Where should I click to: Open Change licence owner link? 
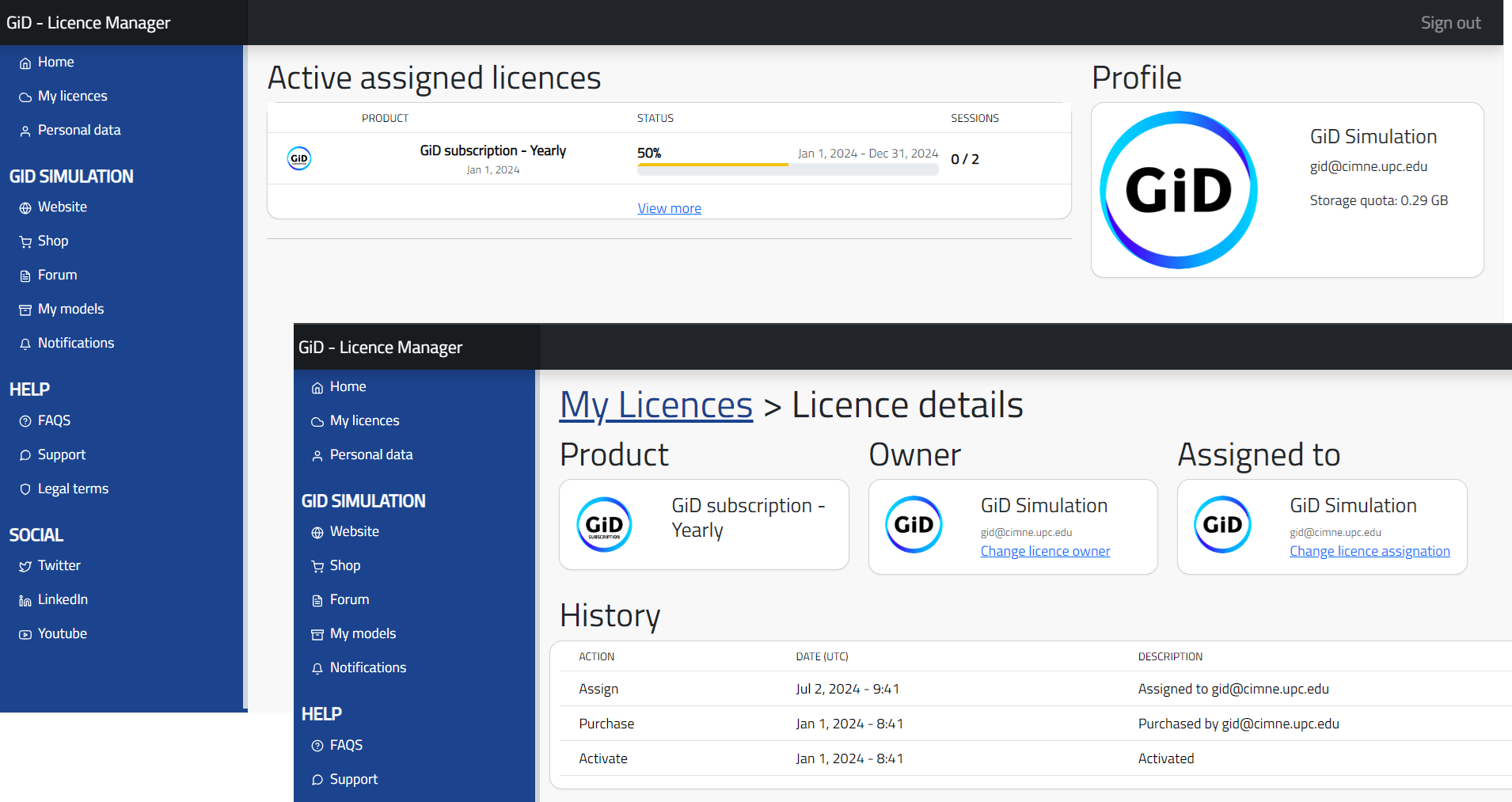1045,550
